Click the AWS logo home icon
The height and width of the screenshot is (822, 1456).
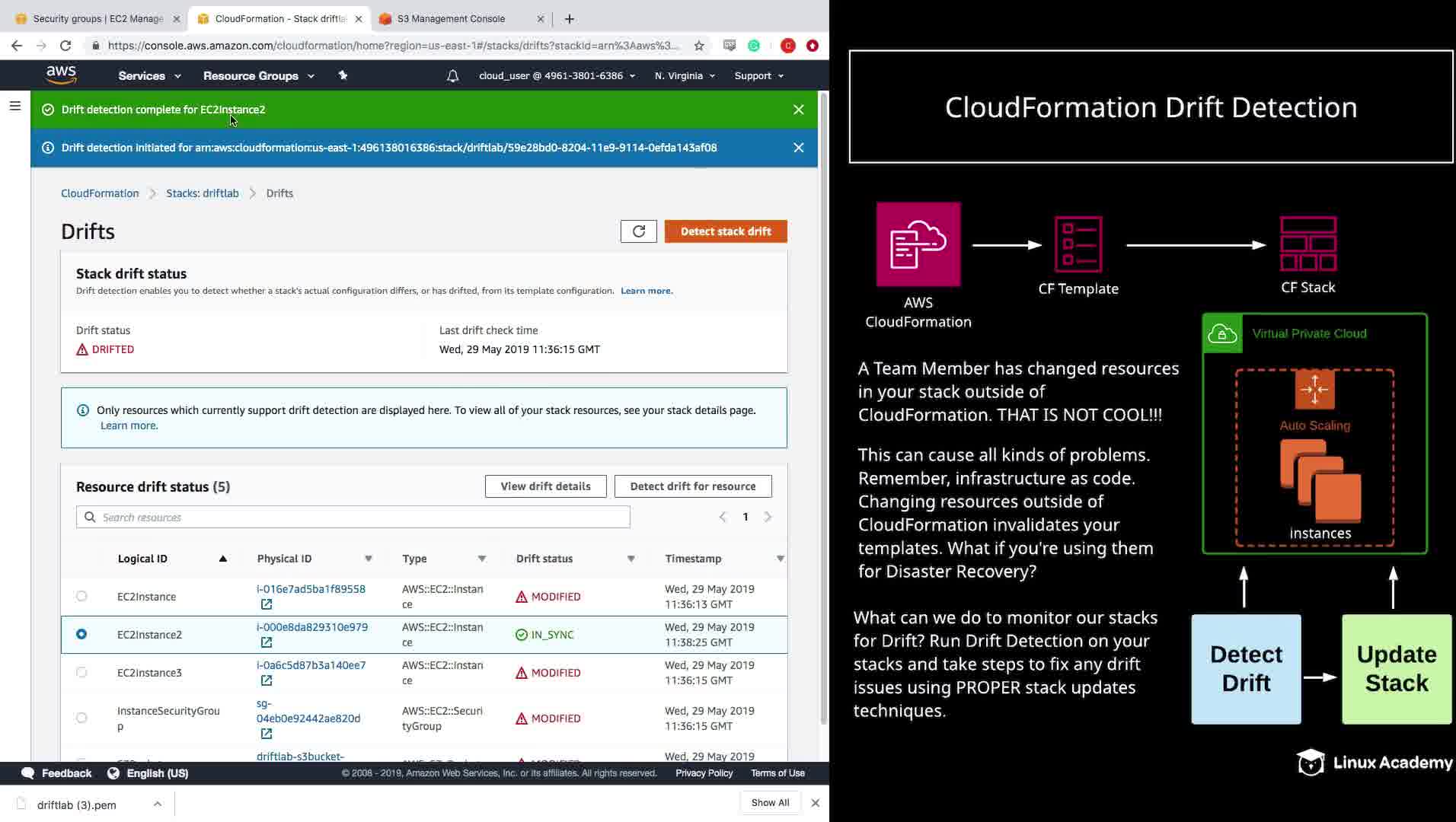pyautogui.click(x=61, y=75)
